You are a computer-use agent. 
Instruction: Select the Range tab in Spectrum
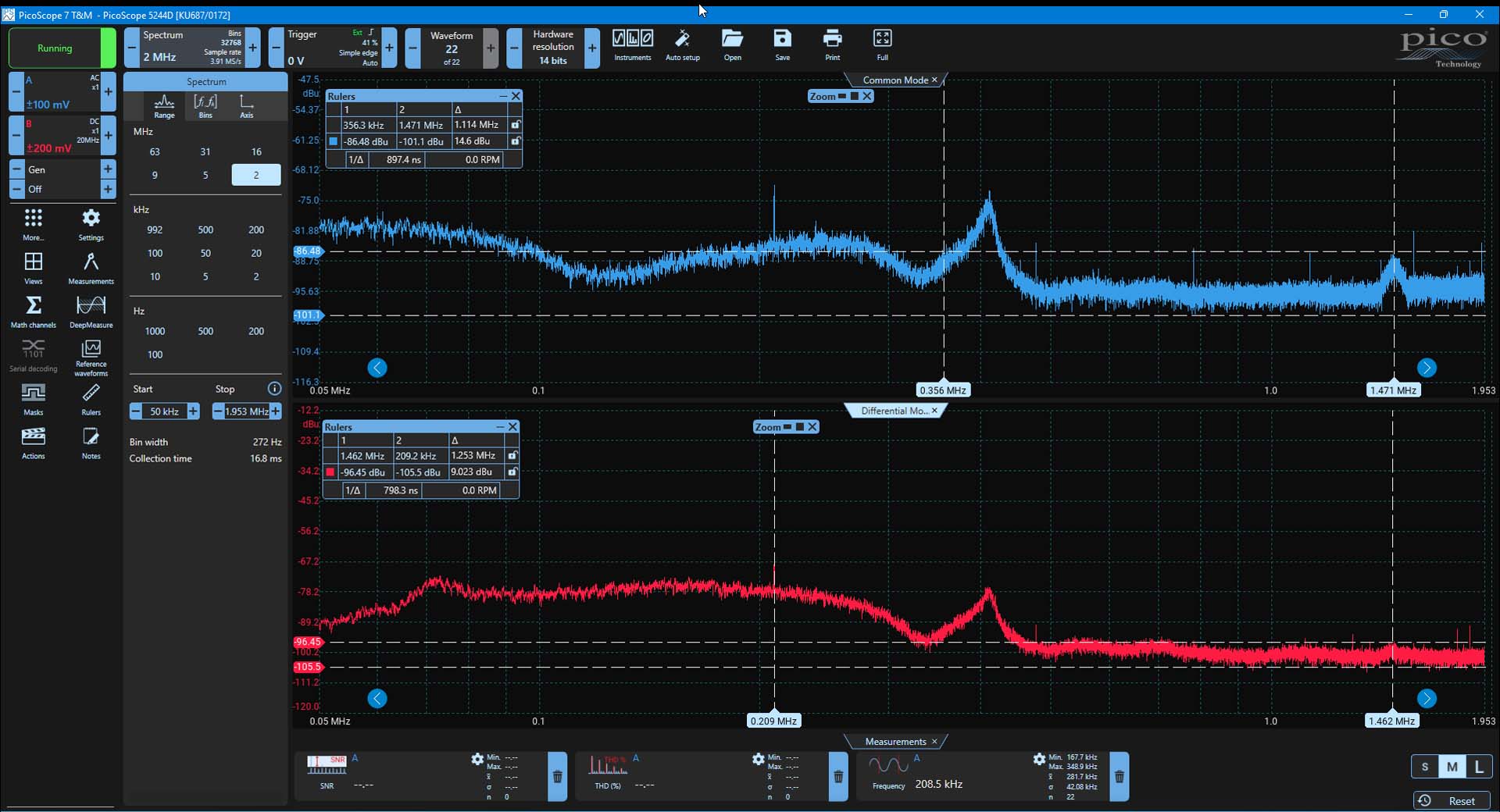pos(164,106)
